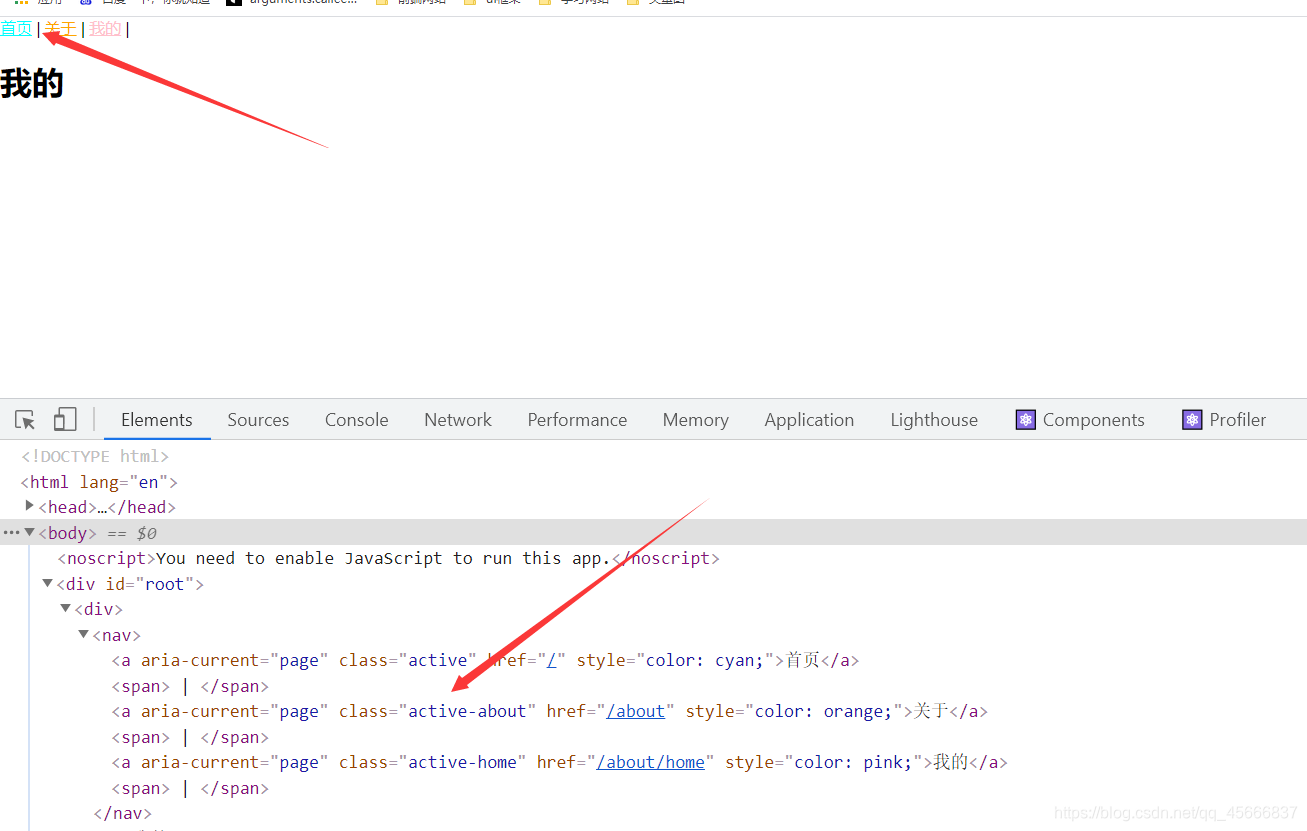Click the 我的 heading on the page
Screen dimensions: 1307x831
[x=32, y=83]
